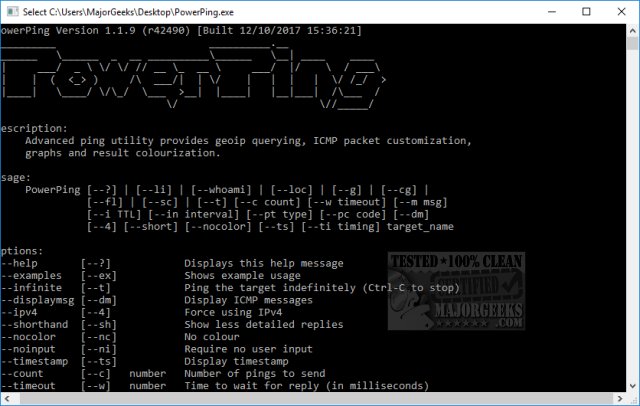Click the 'target_name' usage argument
The width and height of the screenshot is (640, 406).
point(420,226)
